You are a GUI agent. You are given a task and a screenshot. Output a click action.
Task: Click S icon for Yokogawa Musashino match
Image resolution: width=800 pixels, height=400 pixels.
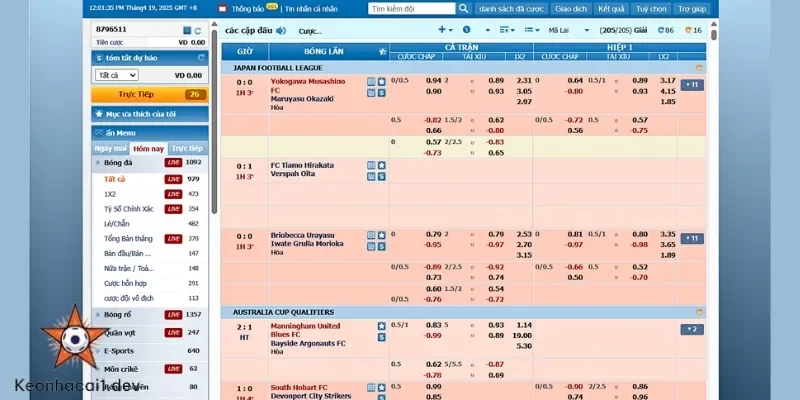382,93
